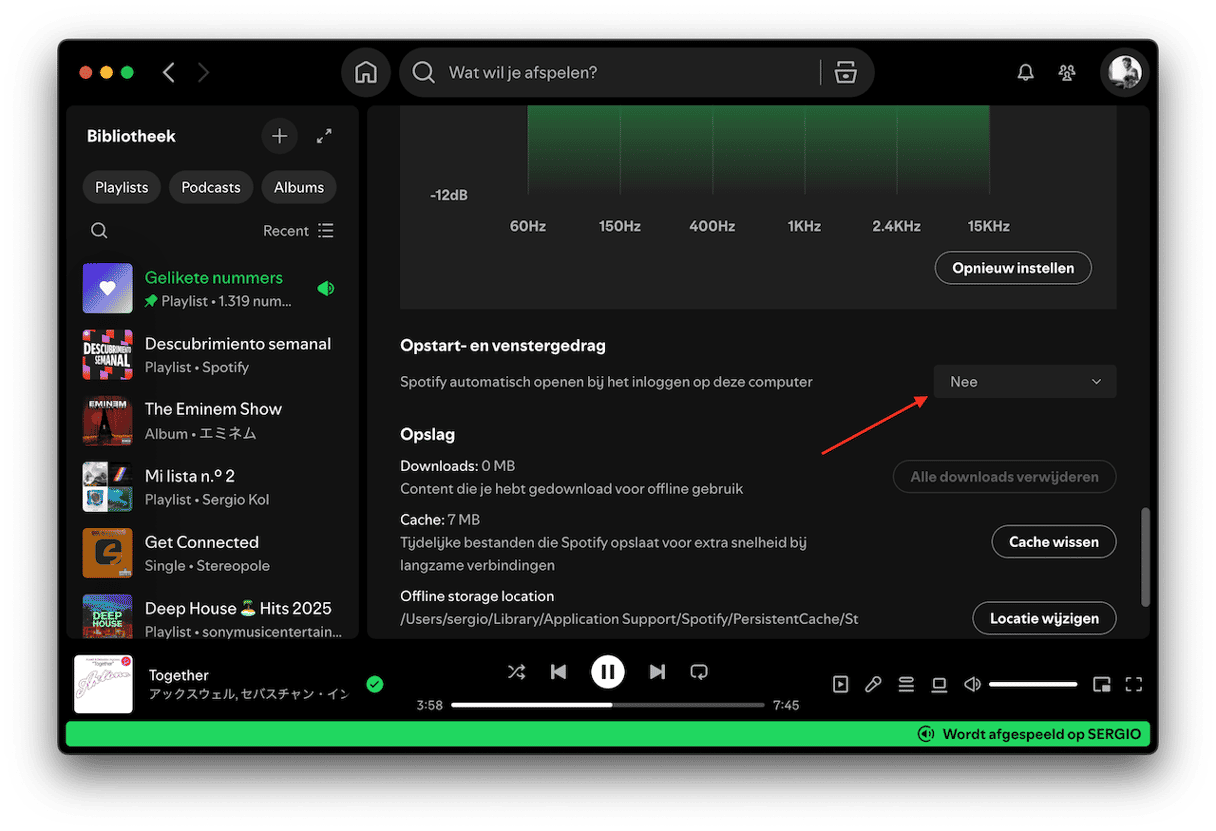
Task: Toggle repeat mode
Action: click(699, 672)
